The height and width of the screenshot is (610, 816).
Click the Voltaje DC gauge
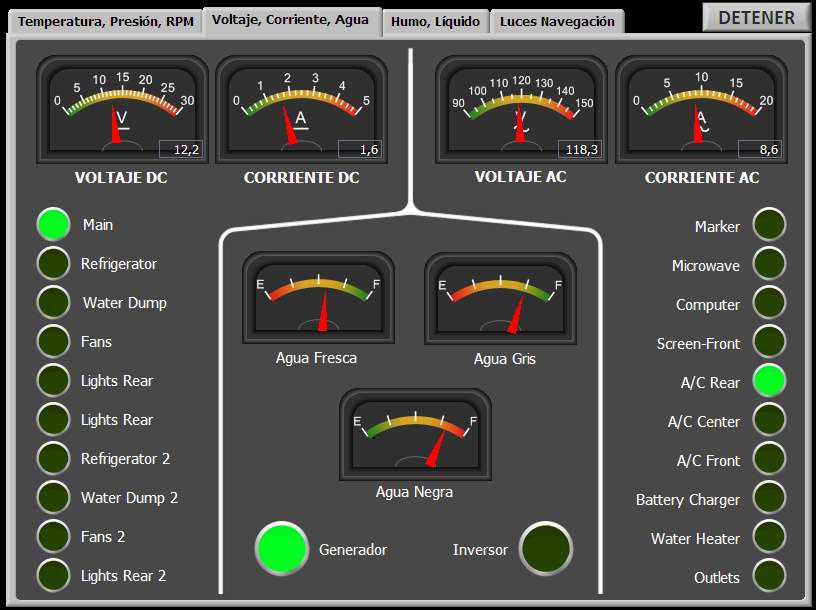point(122,110)
